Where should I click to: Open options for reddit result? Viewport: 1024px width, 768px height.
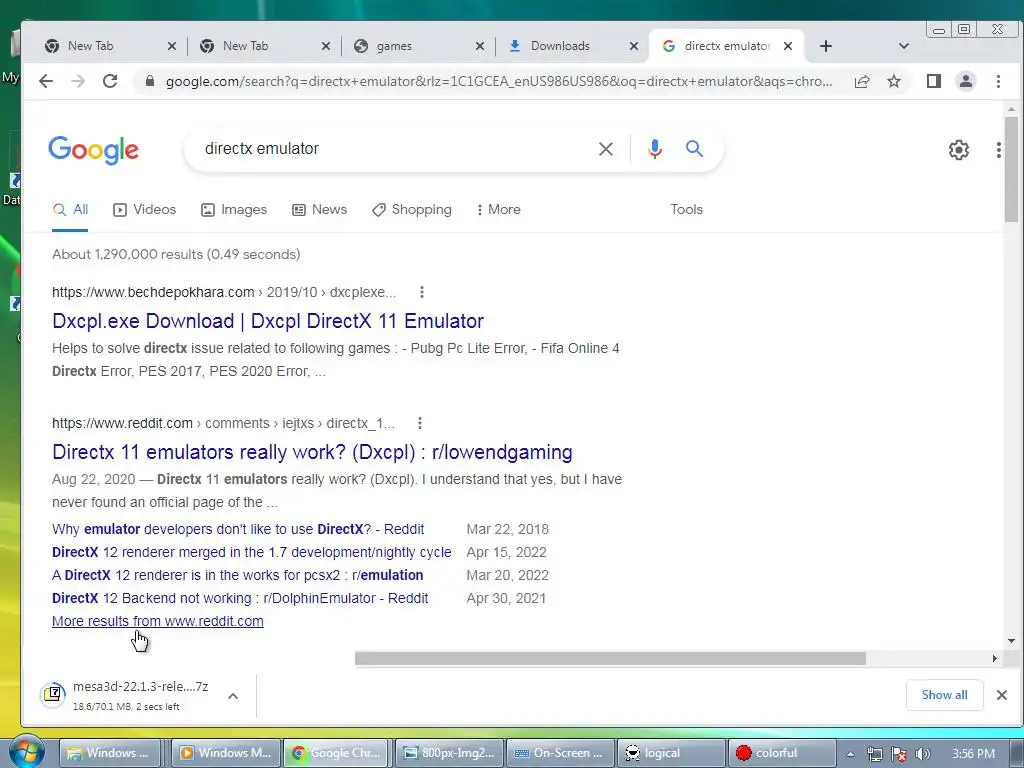(420, 423)
